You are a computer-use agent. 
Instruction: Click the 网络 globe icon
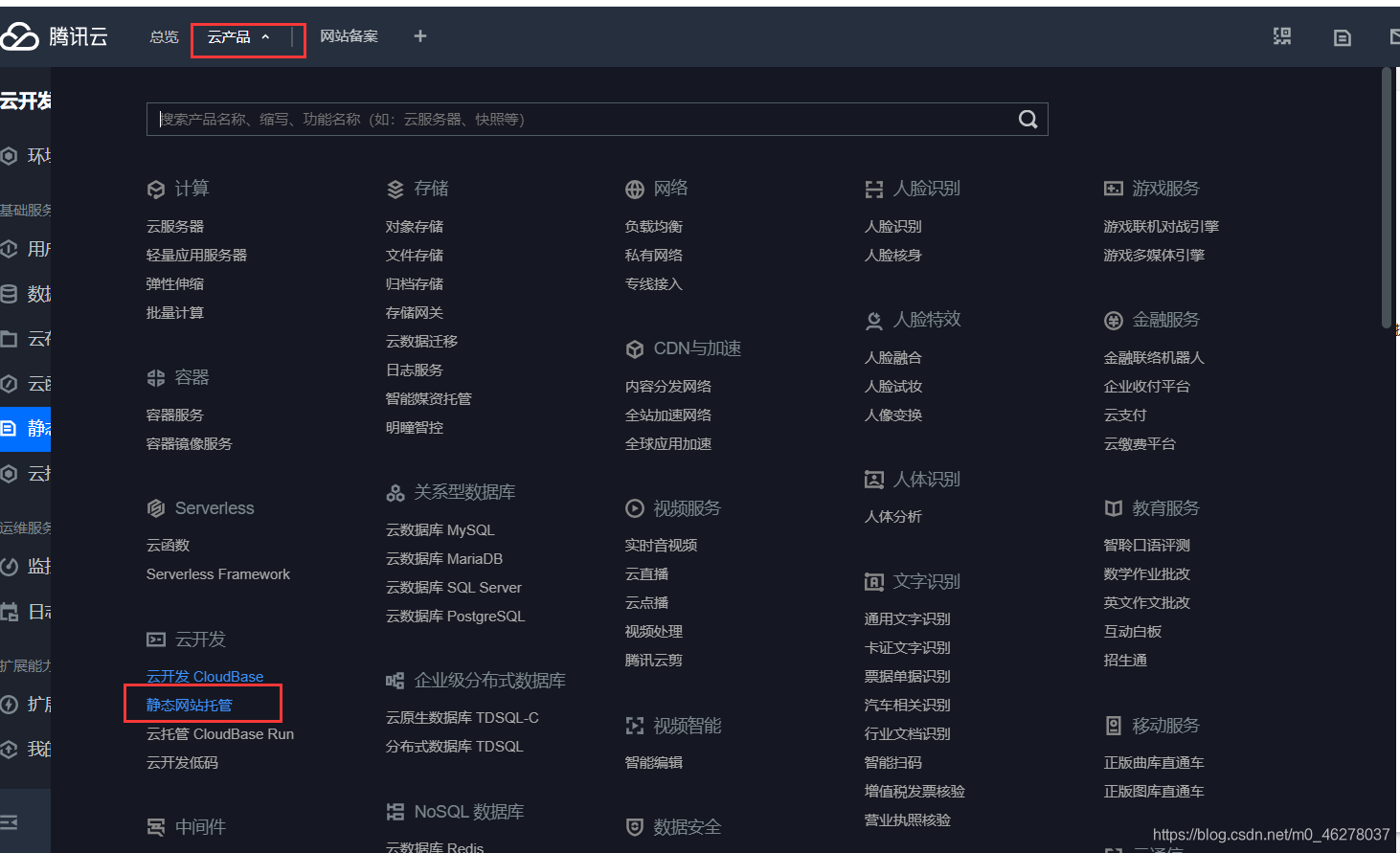click(x=634, y=190)
